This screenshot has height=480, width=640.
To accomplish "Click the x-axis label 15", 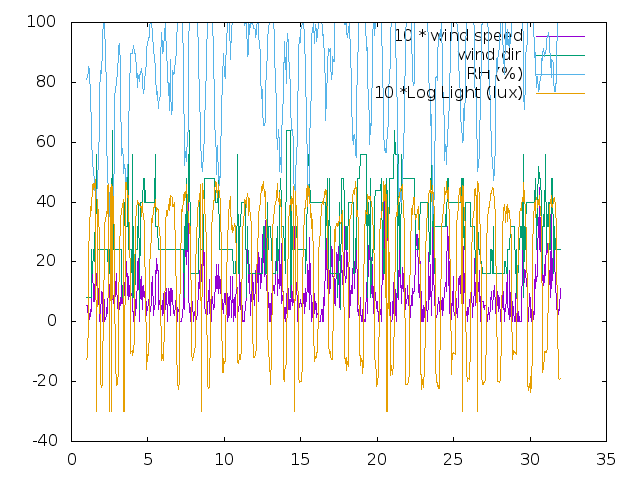I will 300,460.
